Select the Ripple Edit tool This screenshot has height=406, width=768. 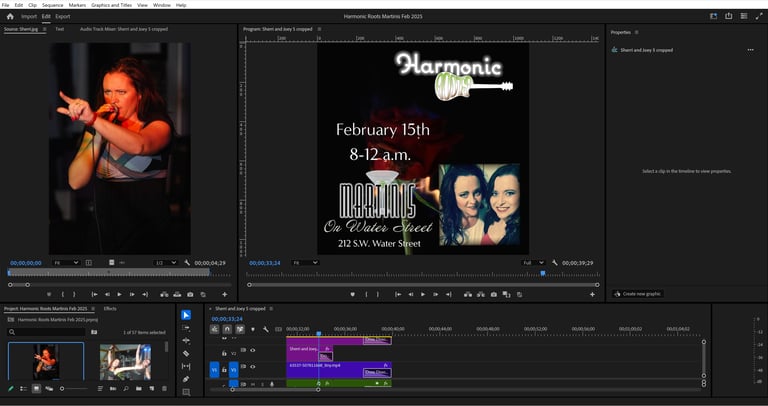point(186,340)
